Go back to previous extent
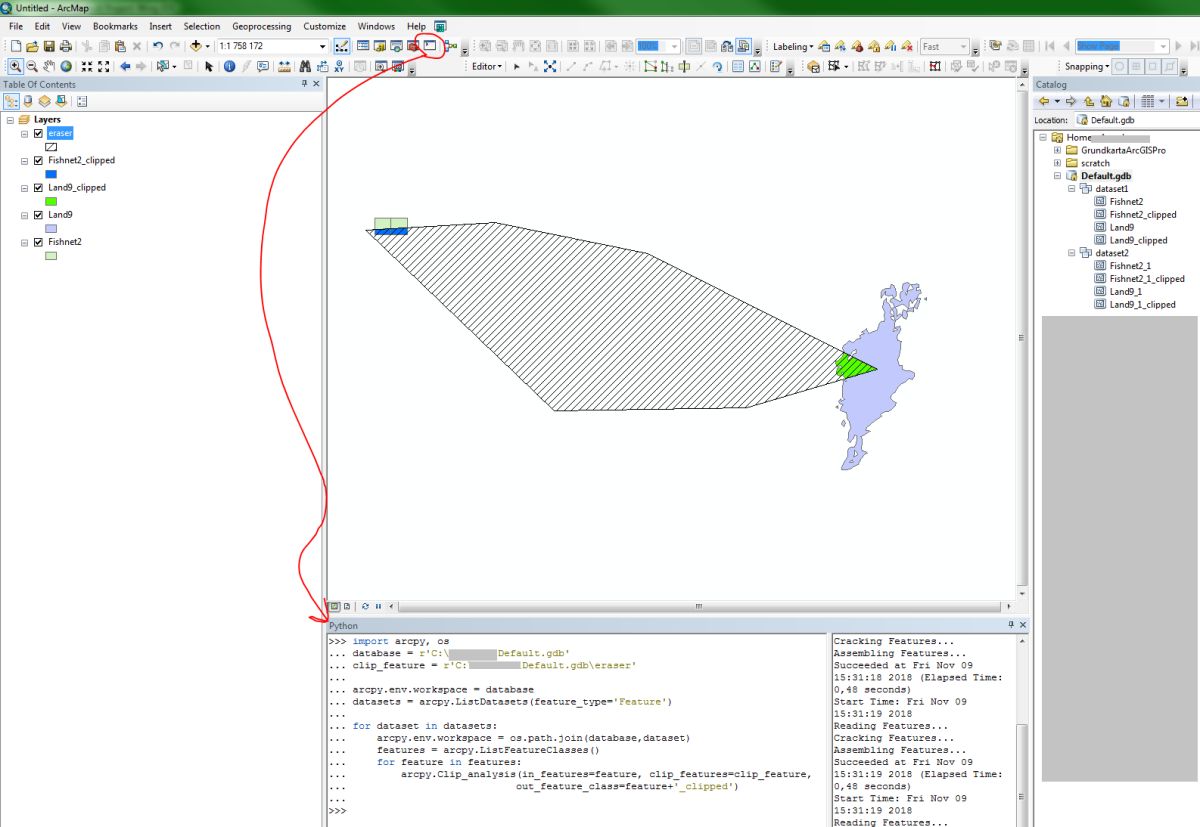Viewport: 1200px width, 827px height. (x=125, y=66)
